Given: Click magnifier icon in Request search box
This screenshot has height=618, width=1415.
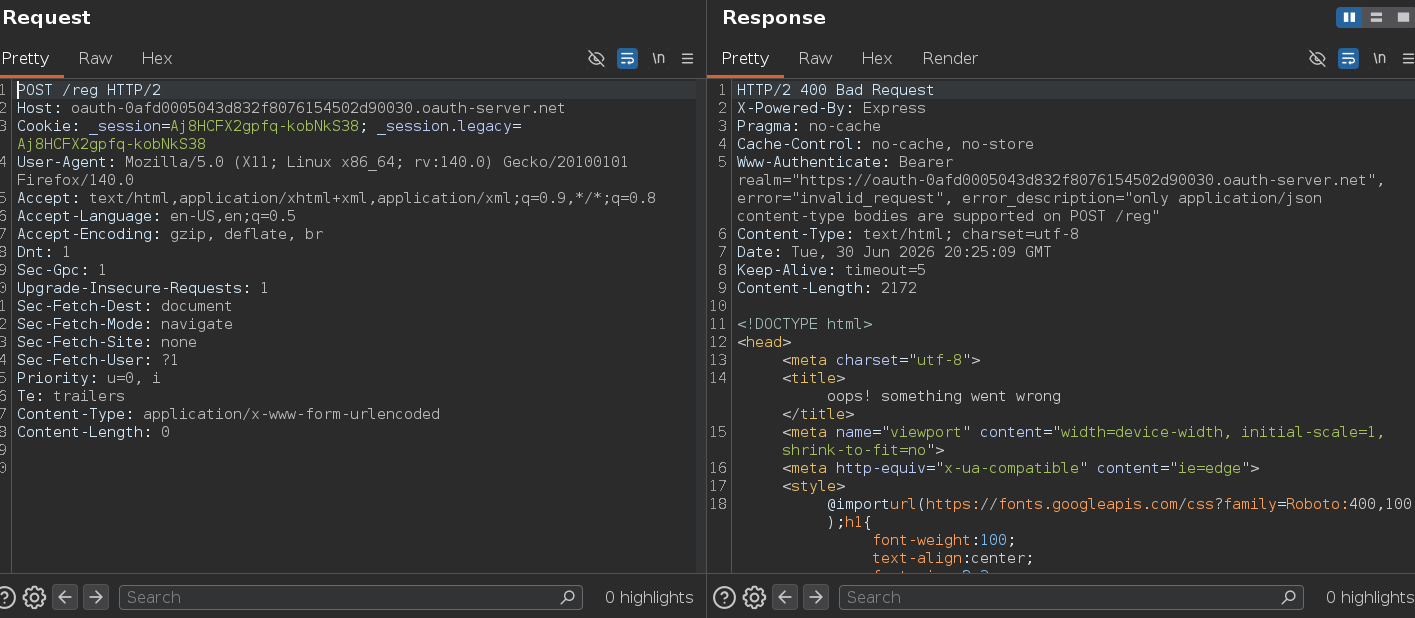Looking at the screenshot, I should click(568, 597).
